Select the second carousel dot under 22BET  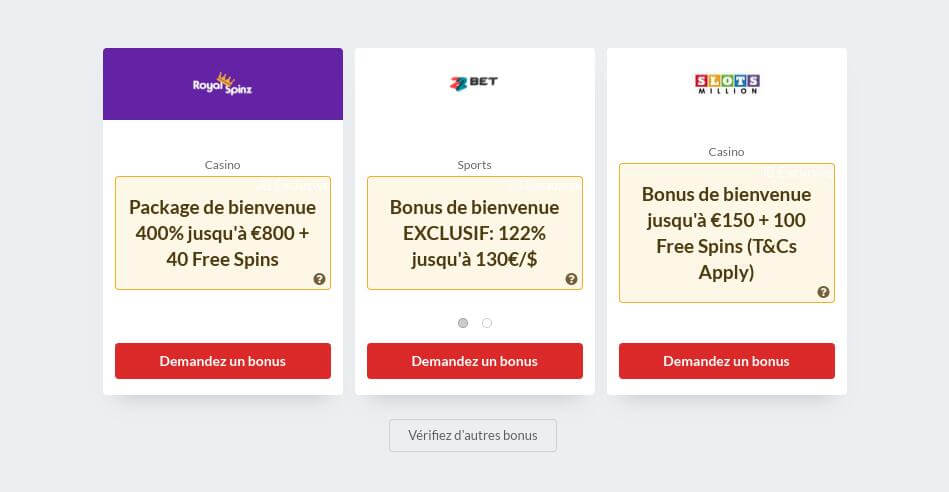487,323
